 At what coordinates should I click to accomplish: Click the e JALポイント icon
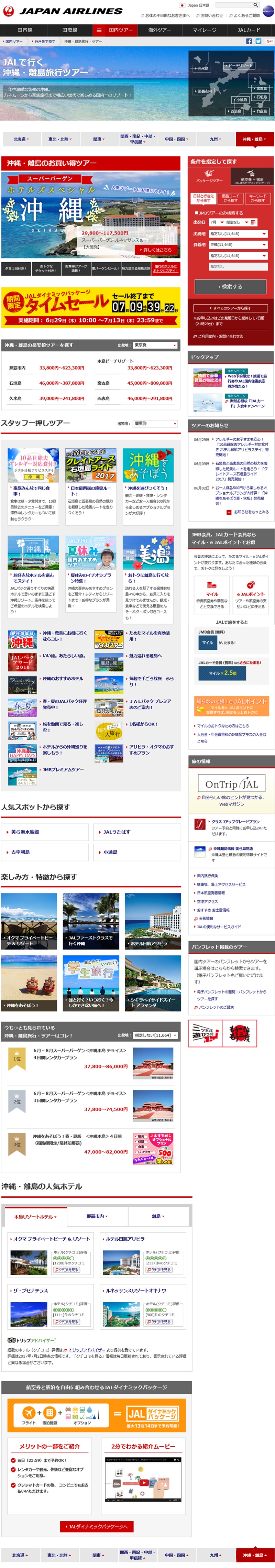coord(251,585)
